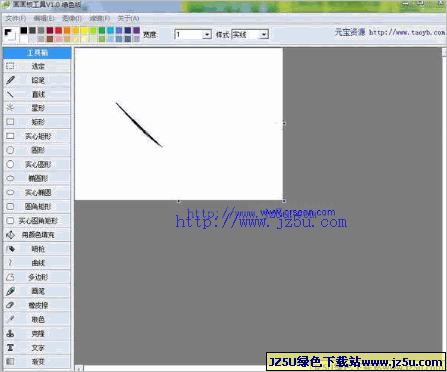The image size is (447, 372).
Task: Select the 选定 selection tool
Action: (x=37, y=66)
